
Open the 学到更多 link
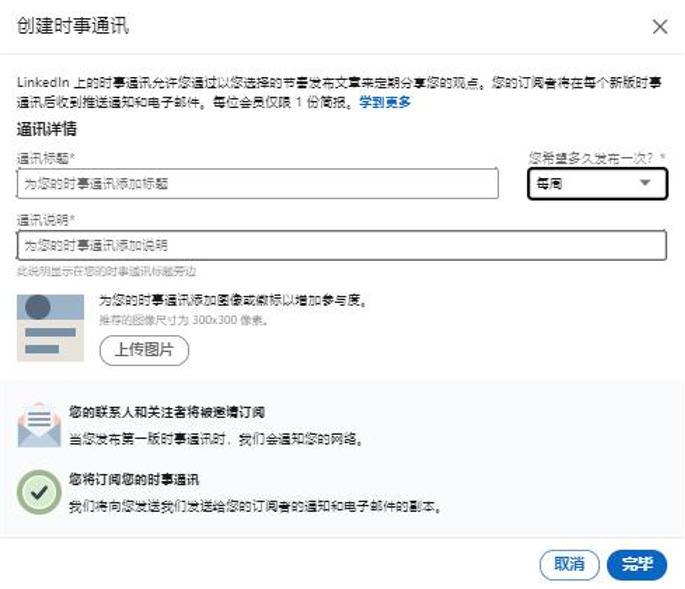385,102
